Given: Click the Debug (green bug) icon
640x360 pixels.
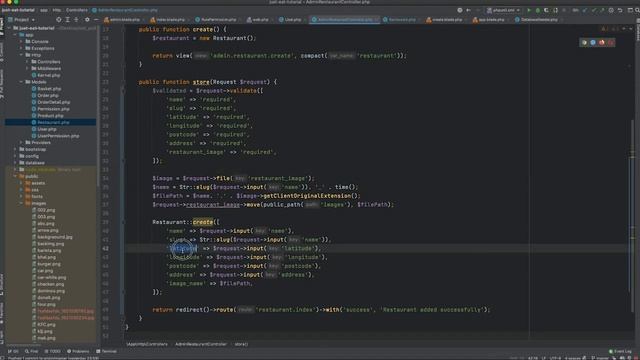Looking at the screenshot, I should (538, 10).
